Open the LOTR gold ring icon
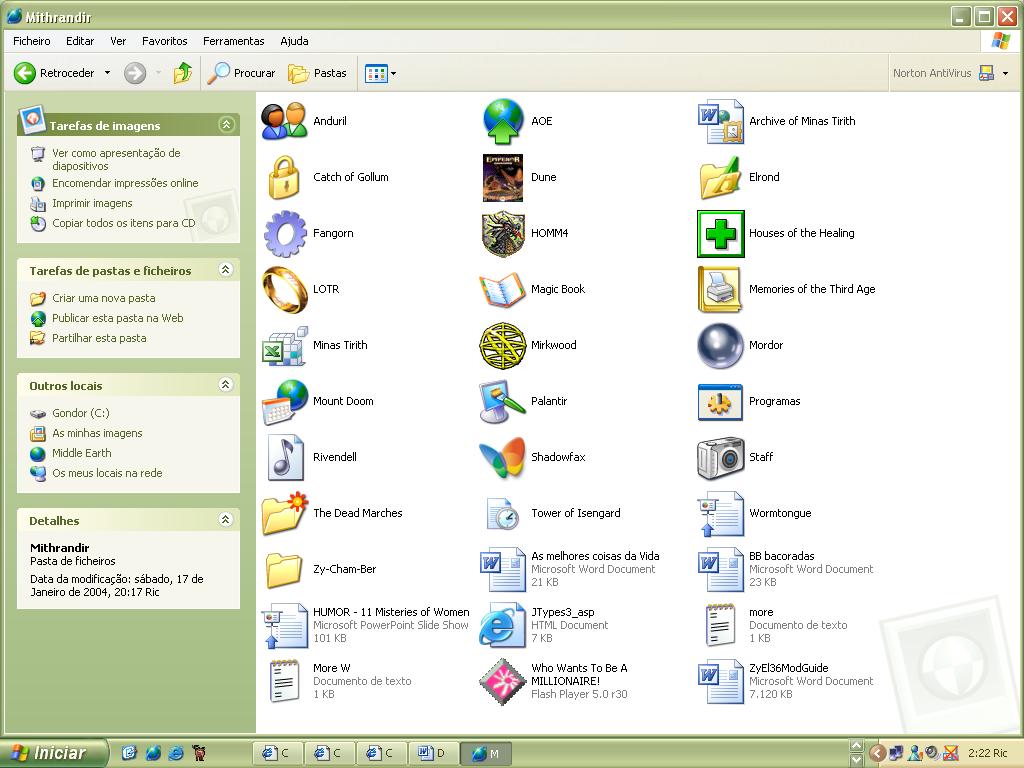1024x768 pixels. [285, 289]
